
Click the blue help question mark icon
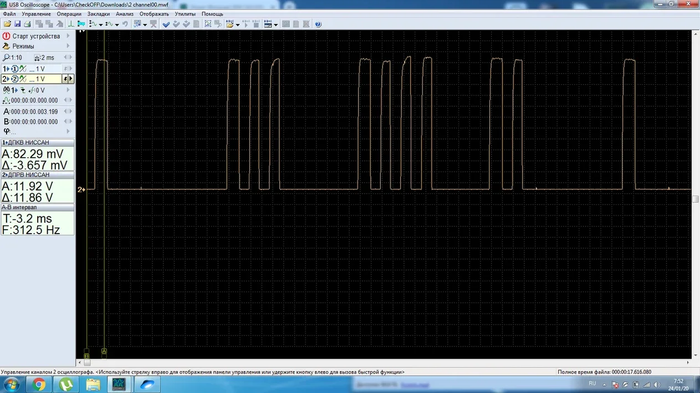[318, 24]
